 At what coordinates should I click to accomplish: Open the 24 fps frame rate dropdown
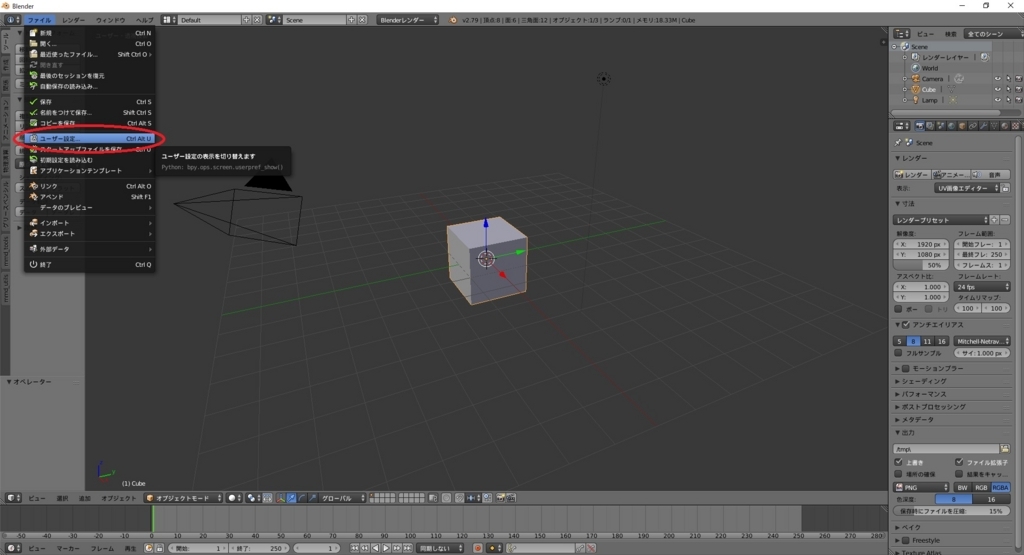[x=982, y=287]
